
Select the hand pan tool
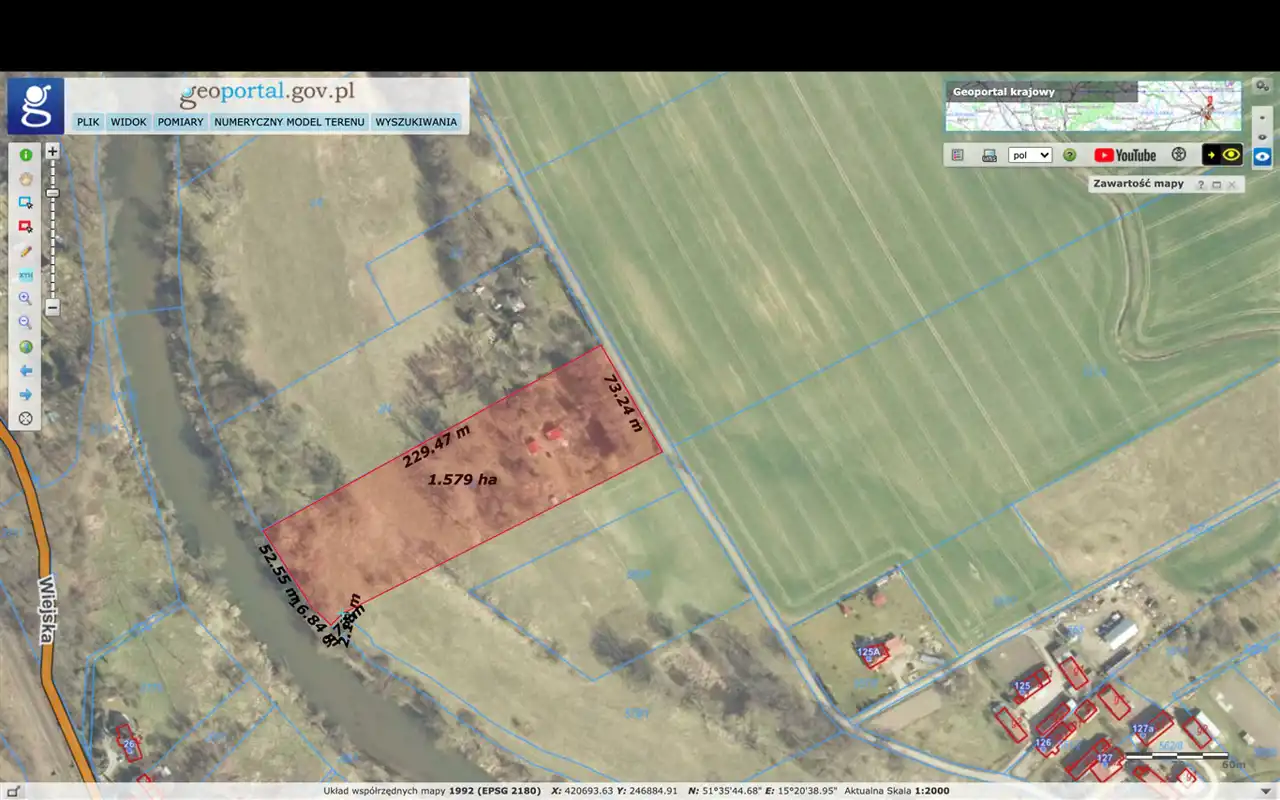(x=26, y=179)
